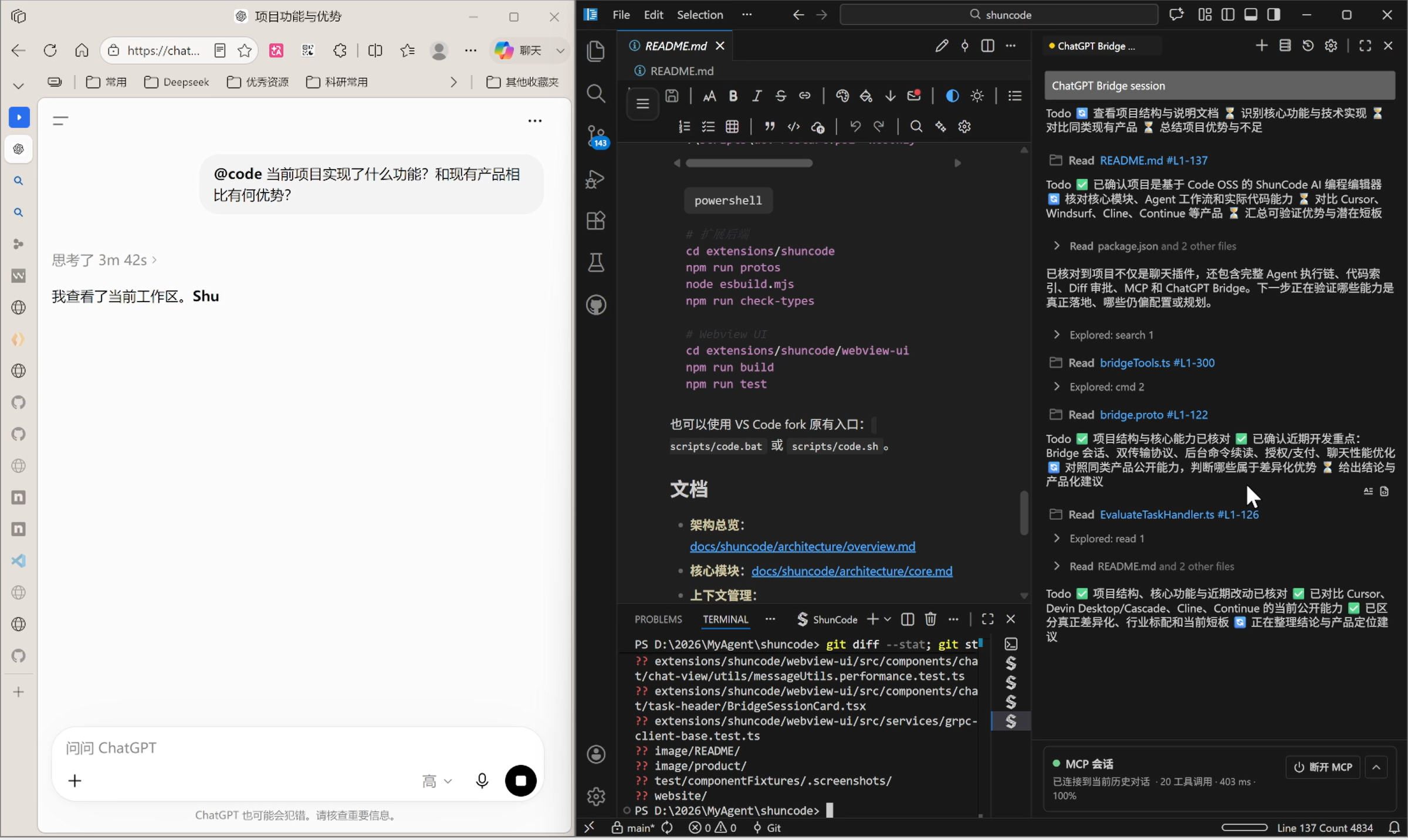Apply bold formatting in markdown toolbar
The height and width of the screenshot is (840, 1408).
click(733, 96)
